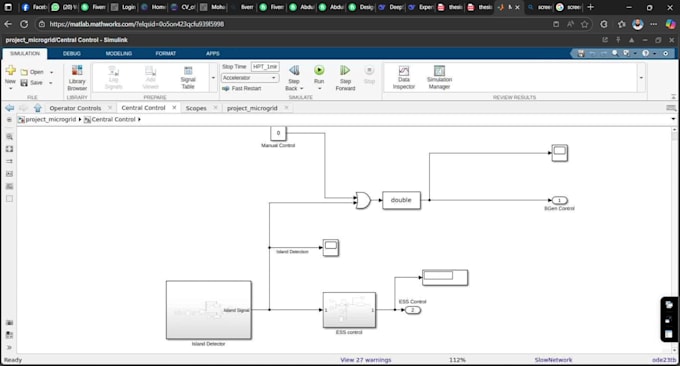Click the area square icon in left palette
680x366 pixels.
pos(9,199)
